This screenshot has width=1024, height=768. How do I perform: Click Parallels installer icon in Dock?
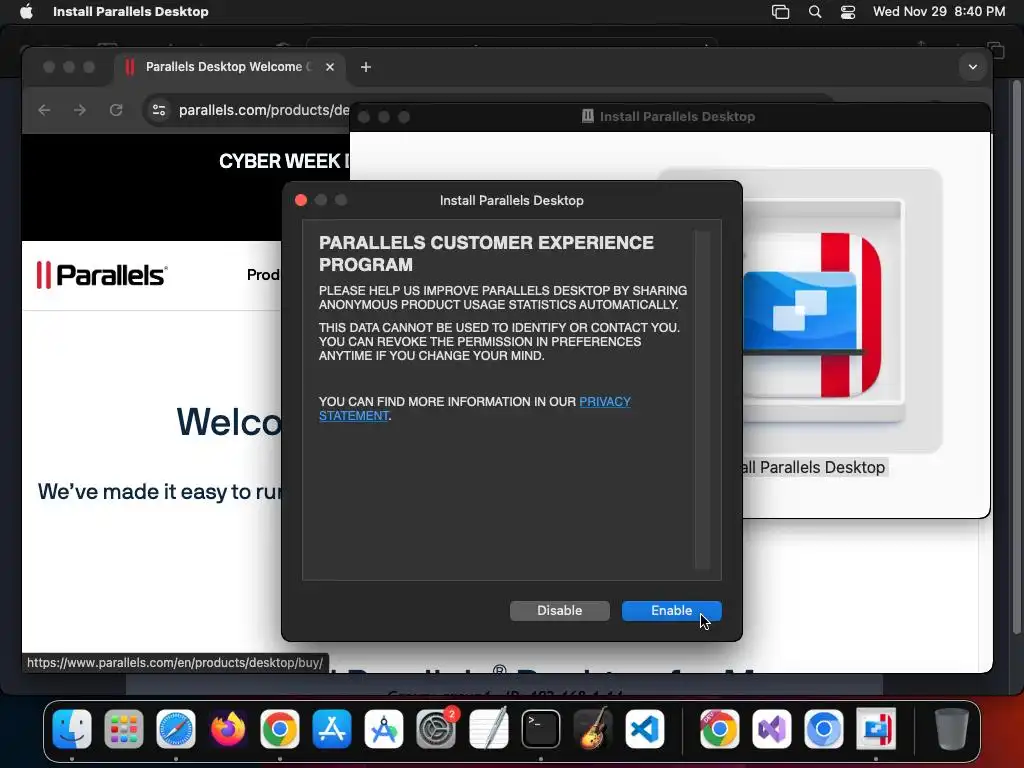tap(876, 729)
